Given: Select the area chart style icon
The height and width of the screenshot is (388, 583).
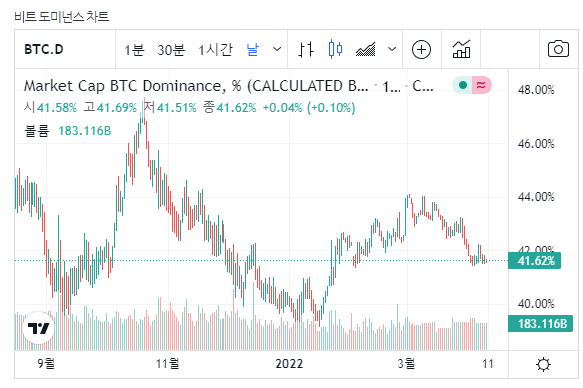Looking at the screenshot, I should click(x=365, y=49).
